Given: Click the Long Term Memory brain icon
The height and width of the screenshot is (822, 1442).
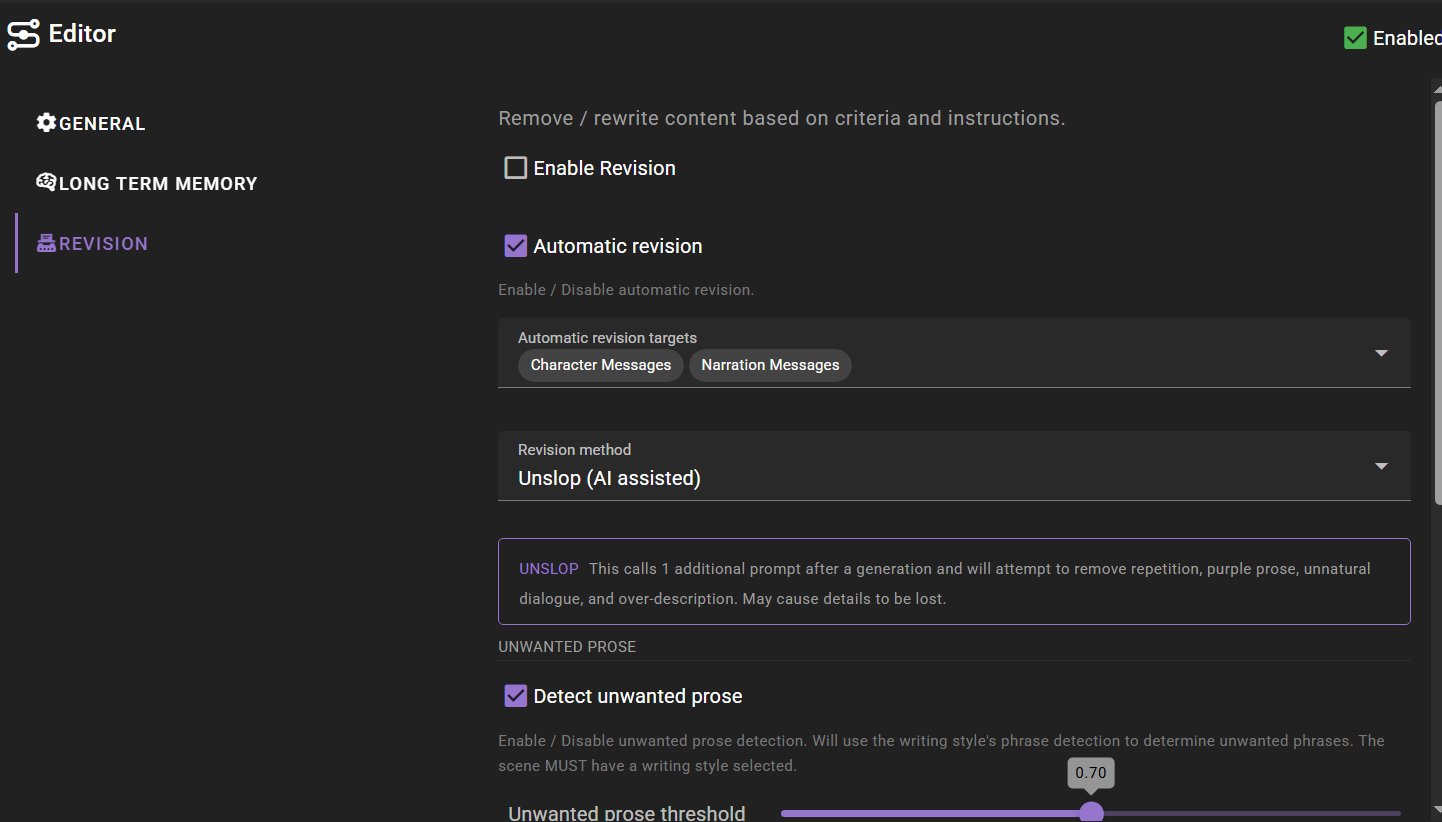Looking at the screenshot, I should 46,182.
